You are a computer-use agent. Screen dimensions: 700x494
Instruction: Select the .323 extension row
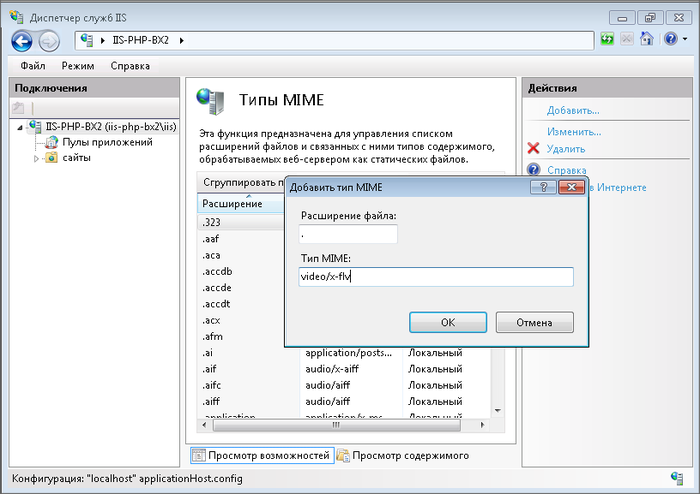coord(241,222)
